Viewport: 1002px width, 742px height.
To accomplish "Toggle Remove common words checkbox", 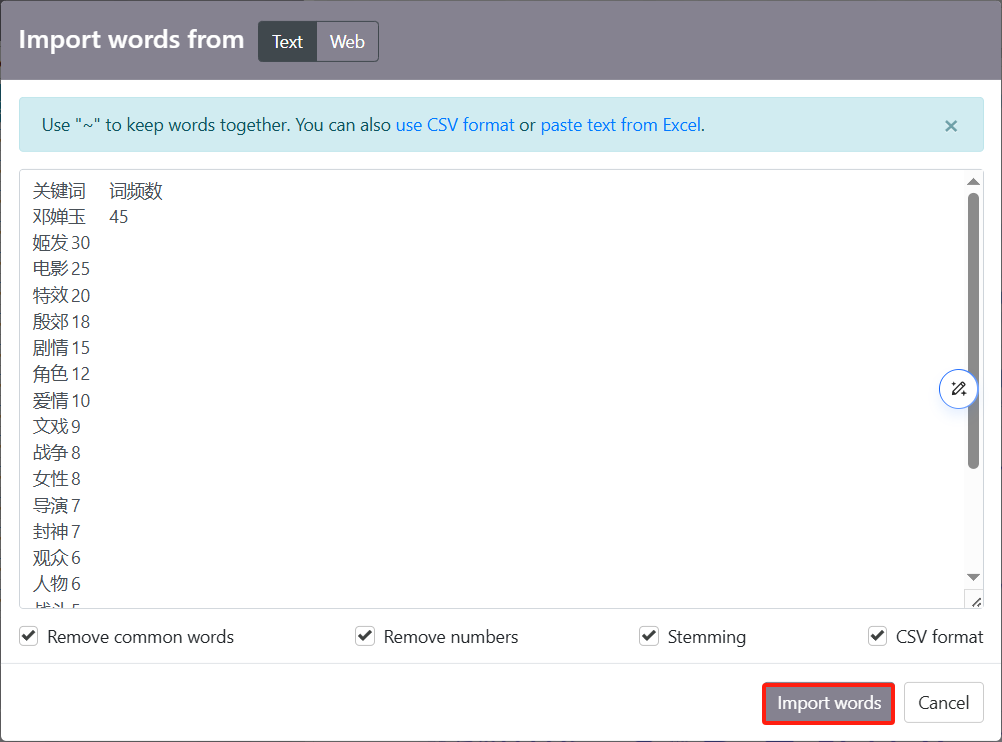I will [x=29, y=636].
